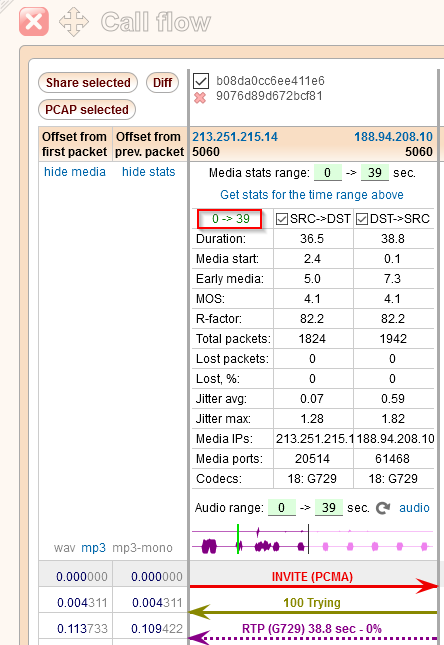Open the Diff comparison button
This screenshot has width=444, height=645.
(x=163, y=83)
